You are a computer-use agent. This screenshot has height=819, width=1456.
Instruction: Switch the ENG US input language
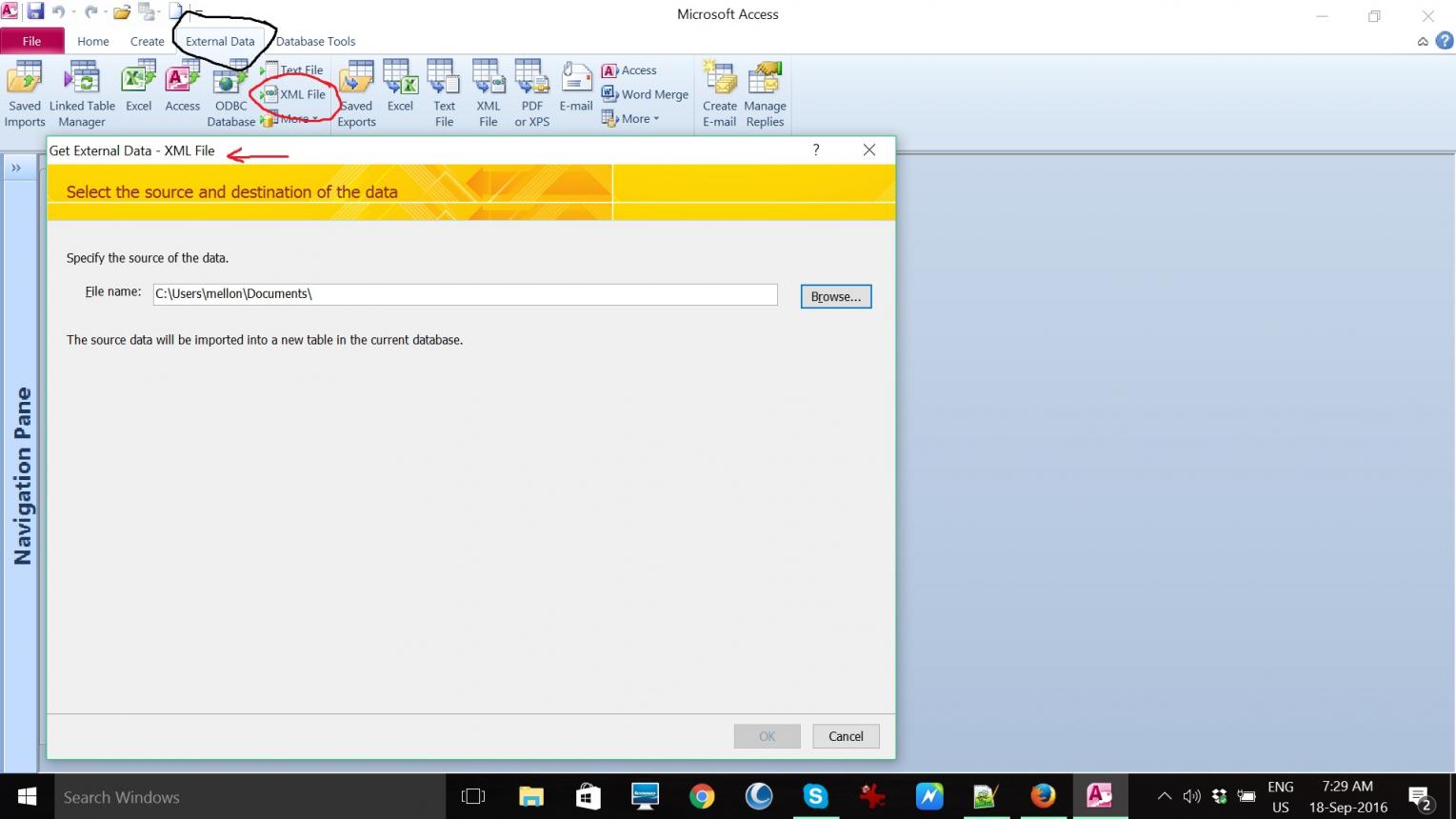pos(1280,797)
